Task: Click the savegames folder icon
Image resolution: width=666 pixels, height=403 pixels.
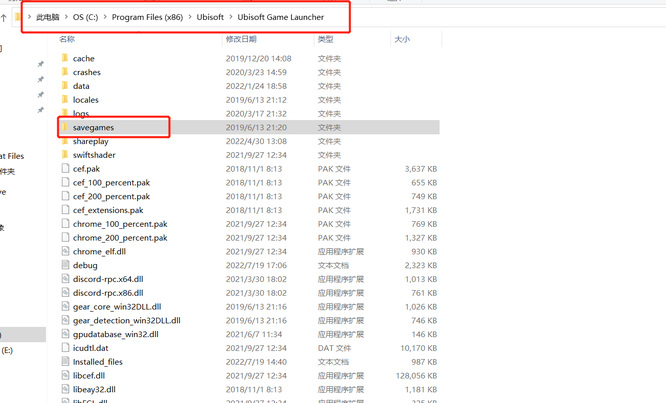Action: pos(65,128)
